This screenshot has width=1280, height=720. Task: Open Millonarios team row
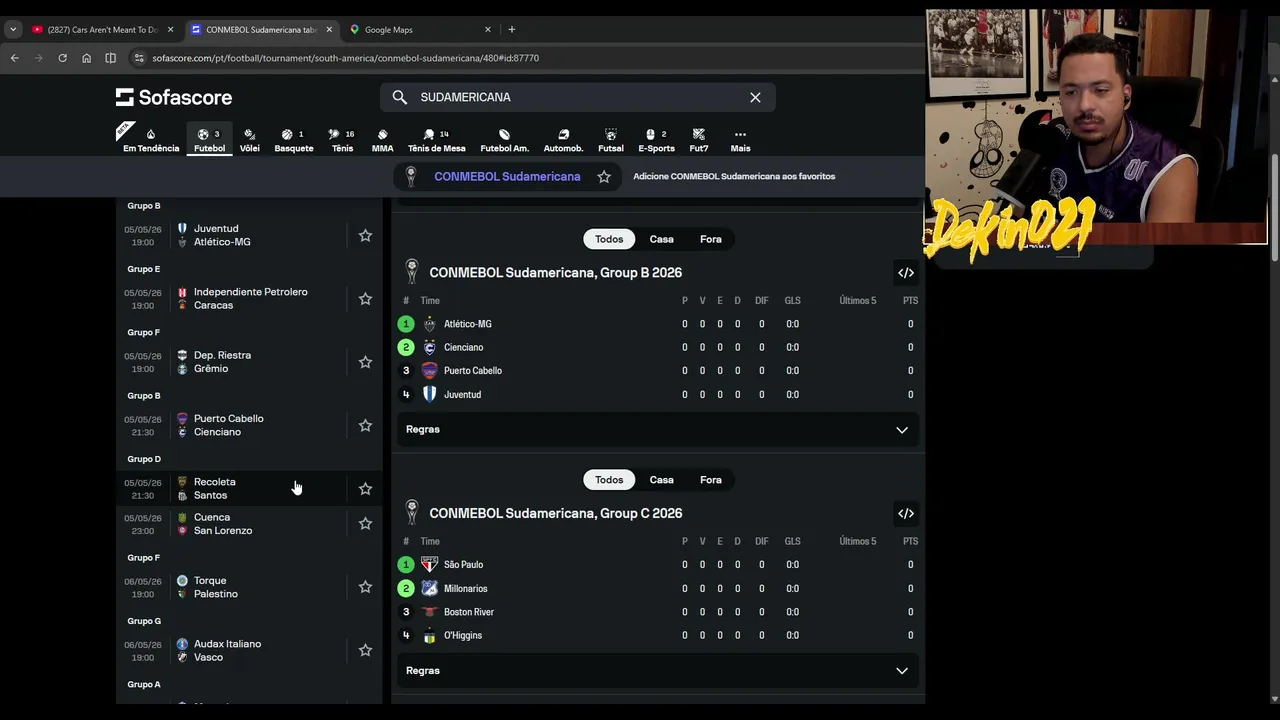[x=657, y=588]
